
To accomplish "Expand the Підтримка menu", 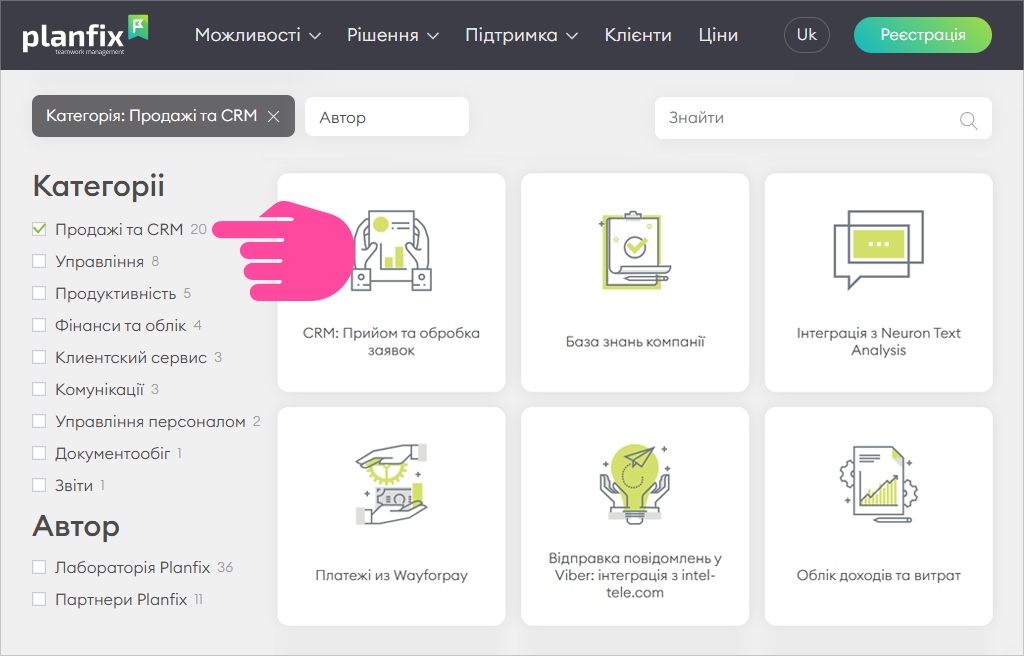I will pos(521,35).
